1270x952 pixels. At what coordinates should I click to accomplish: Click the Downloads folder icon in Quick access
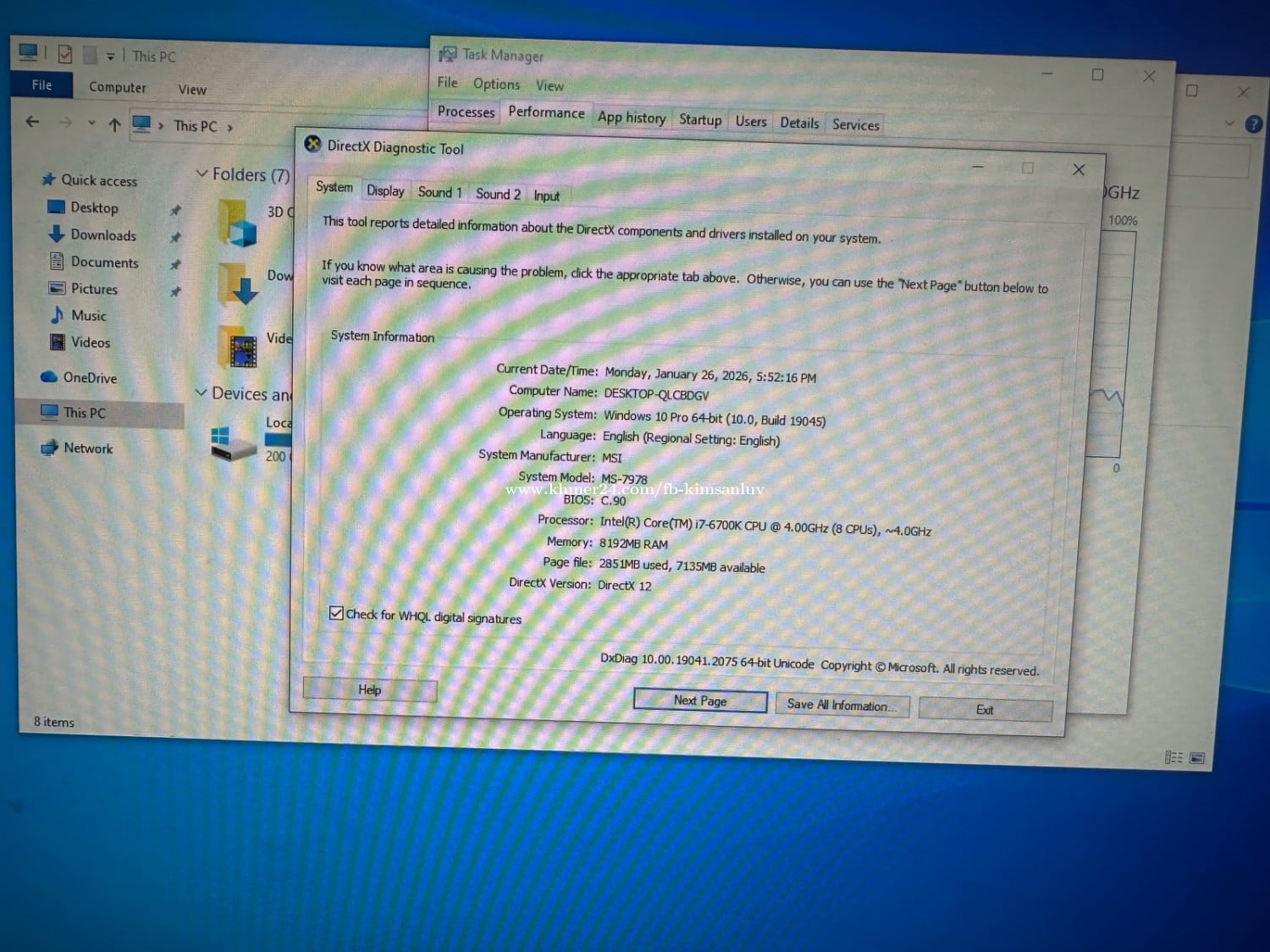coord(57,234)
